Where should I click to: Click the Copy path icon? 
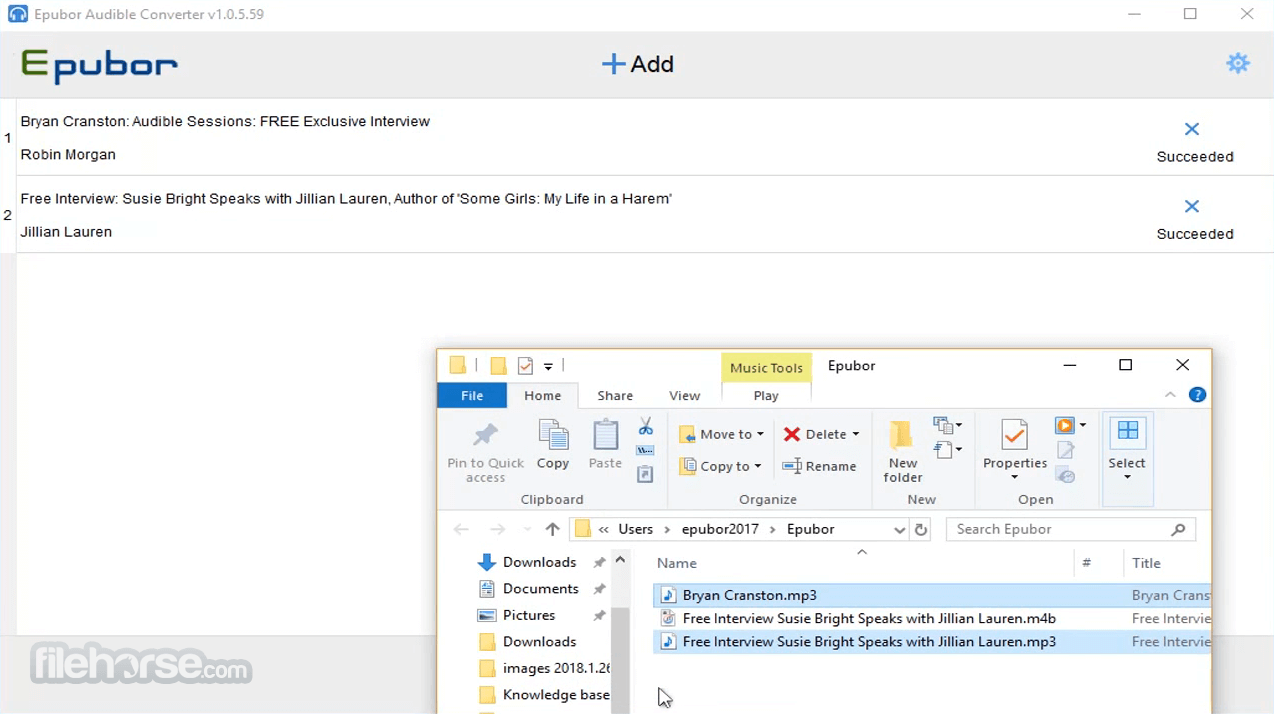(x=645, y=451)
